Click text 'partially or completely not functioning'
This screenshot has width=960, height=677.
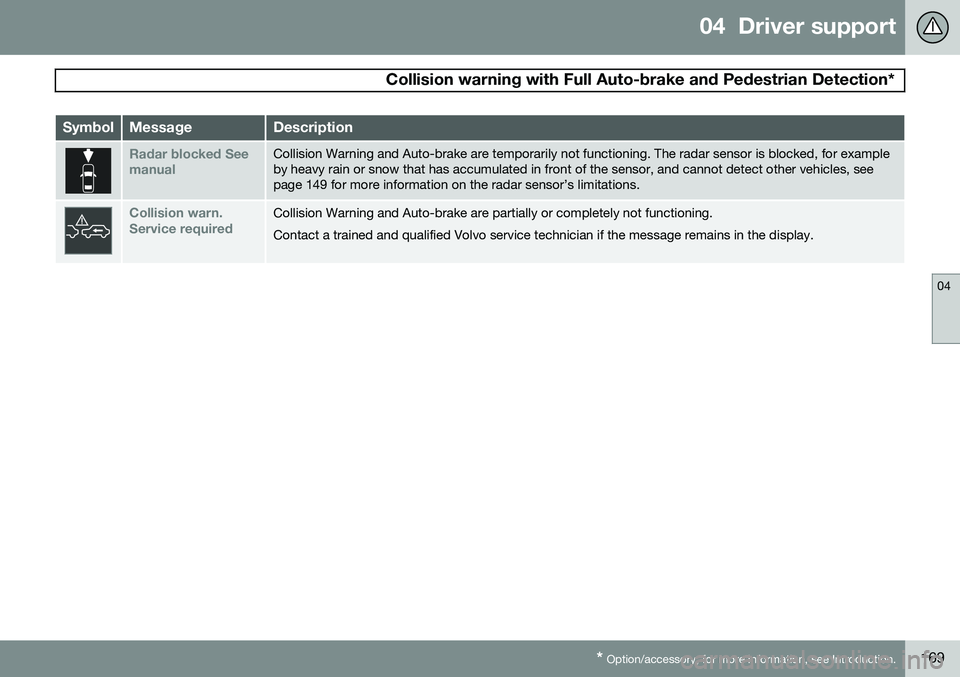tap(603, 213)
